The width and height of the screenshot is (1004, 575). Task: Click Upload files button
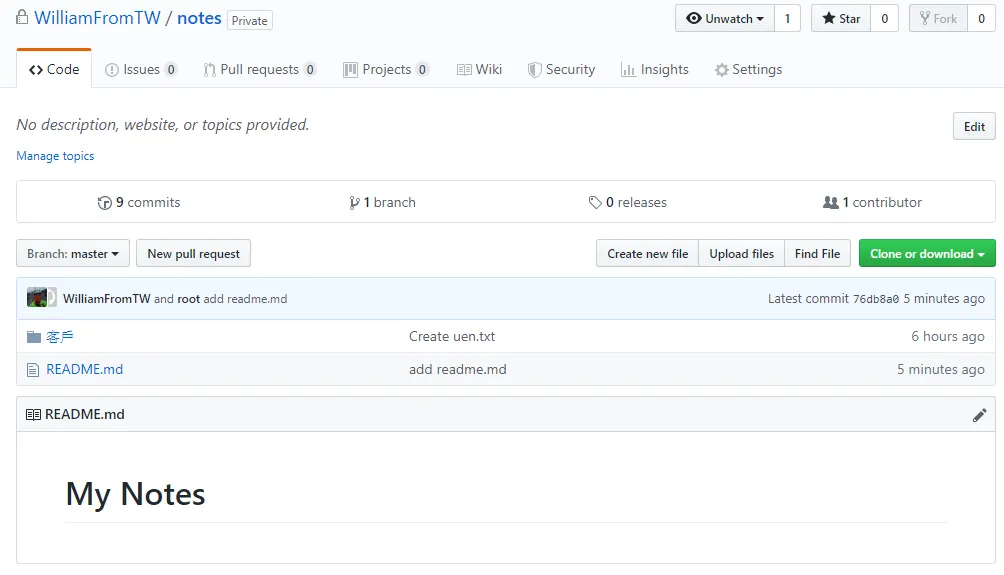(741, 254)
